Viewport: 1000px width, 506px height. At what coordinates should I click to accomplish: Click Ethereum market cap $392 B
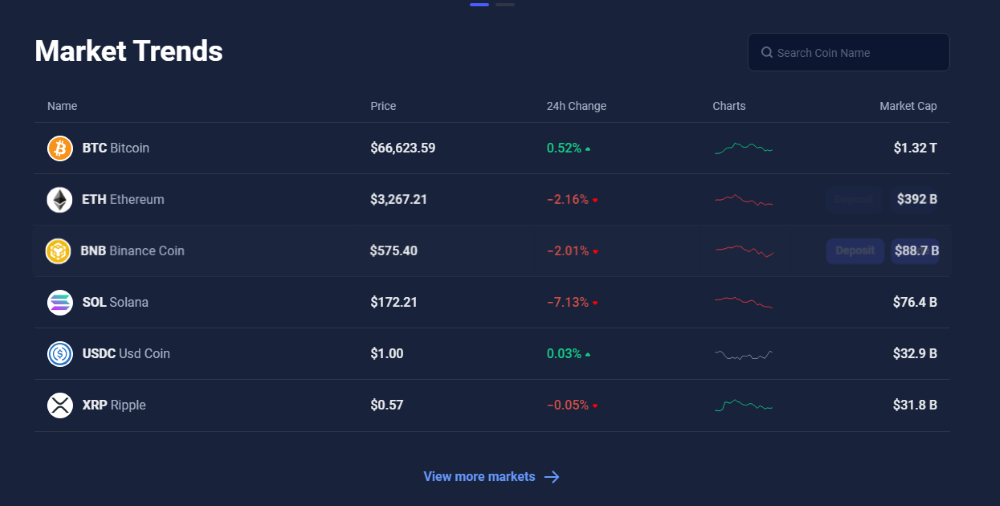pyautogui.click(x=917, y=200)
